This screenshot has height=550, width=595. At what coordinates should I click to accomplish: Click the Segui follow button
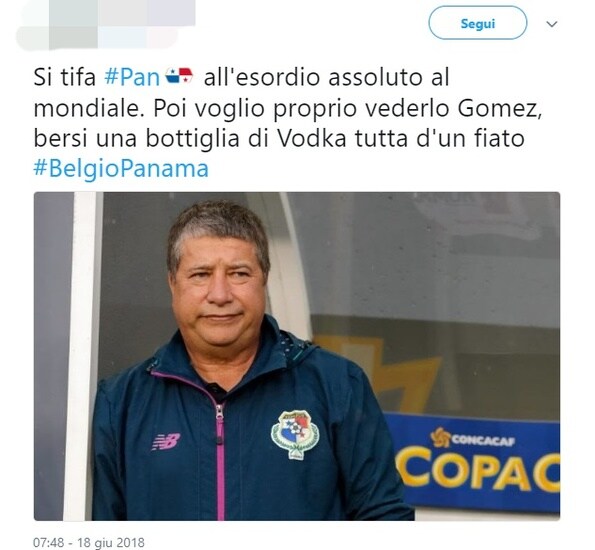pos(477,24)
